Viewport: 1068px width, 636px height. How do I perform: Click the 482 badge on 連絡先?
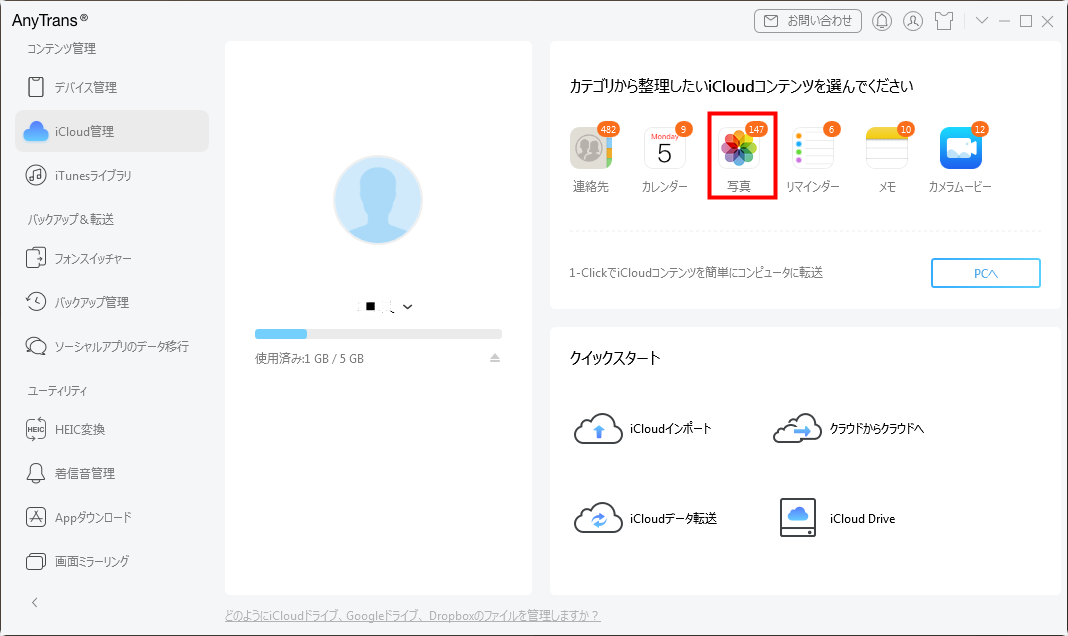tap(608, 129)
